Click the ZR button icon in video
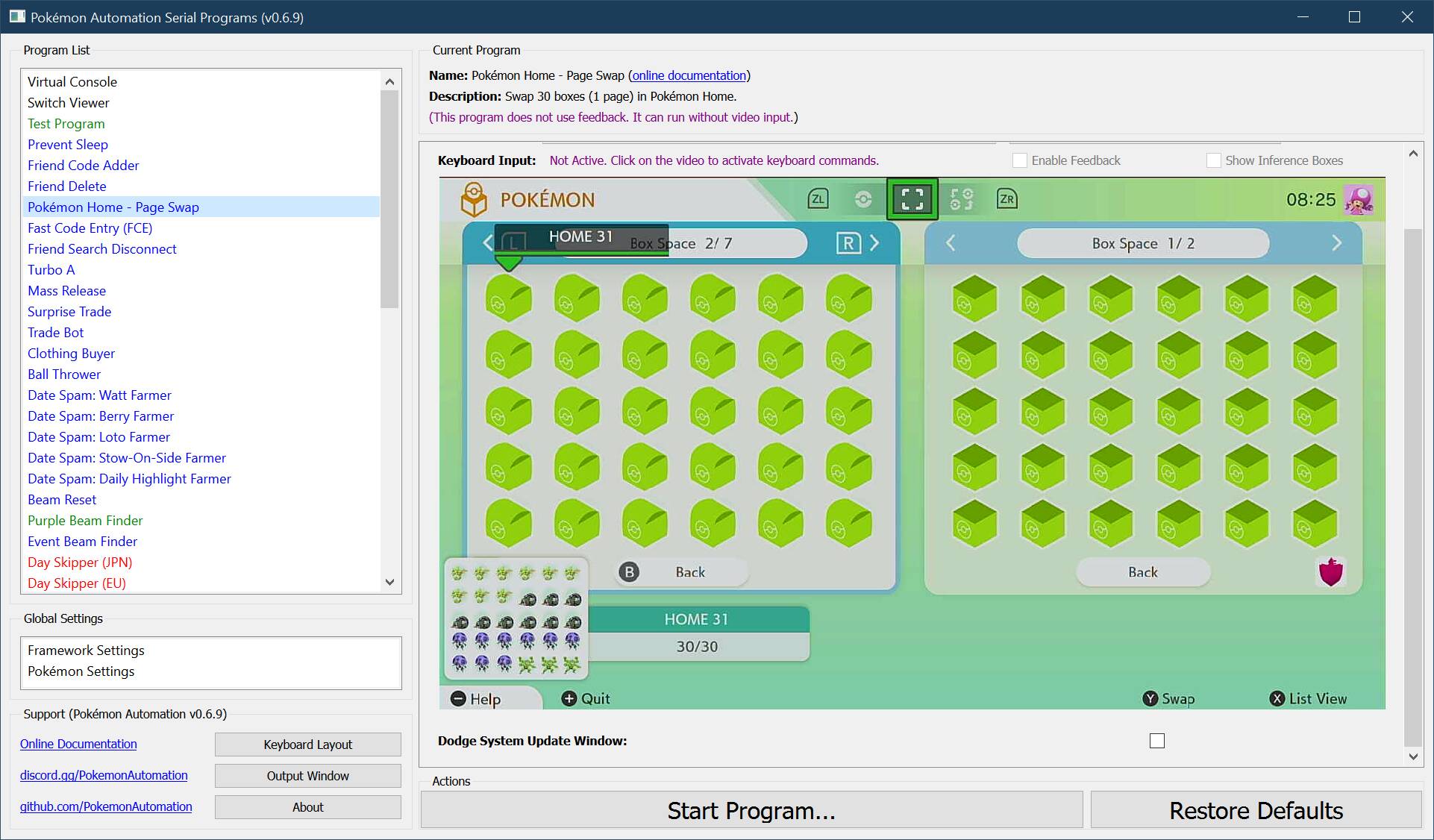The image size is (1434, 840). [1006, 199]
